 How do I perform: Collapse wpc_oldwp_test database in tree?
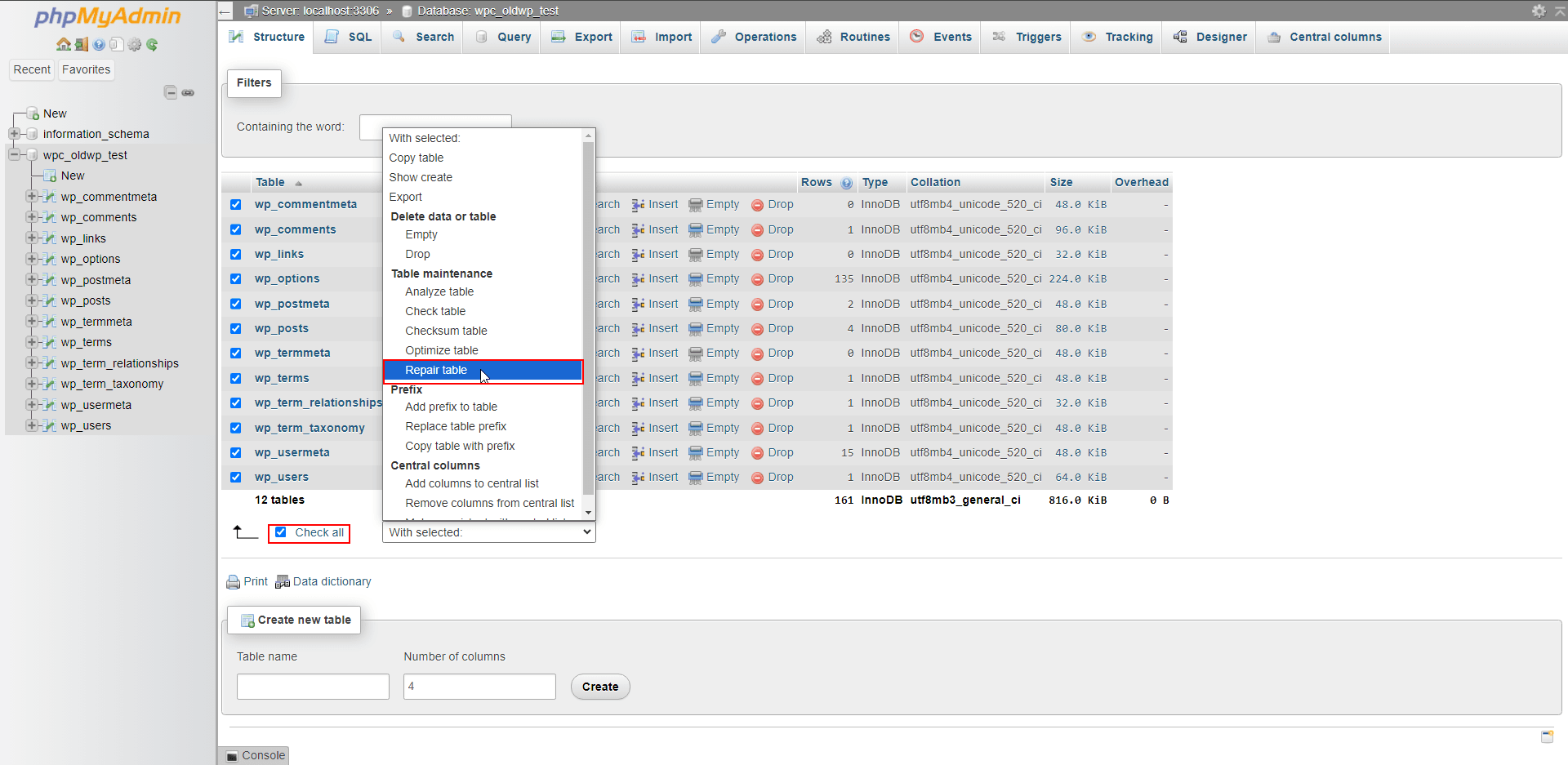pyautogui.click(x=14, y=155)
